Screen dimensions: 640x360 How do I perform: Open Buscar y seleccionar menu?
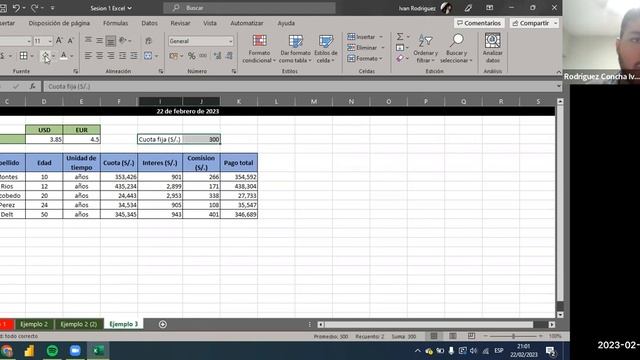pyautogui.click(x=456, y=49)
